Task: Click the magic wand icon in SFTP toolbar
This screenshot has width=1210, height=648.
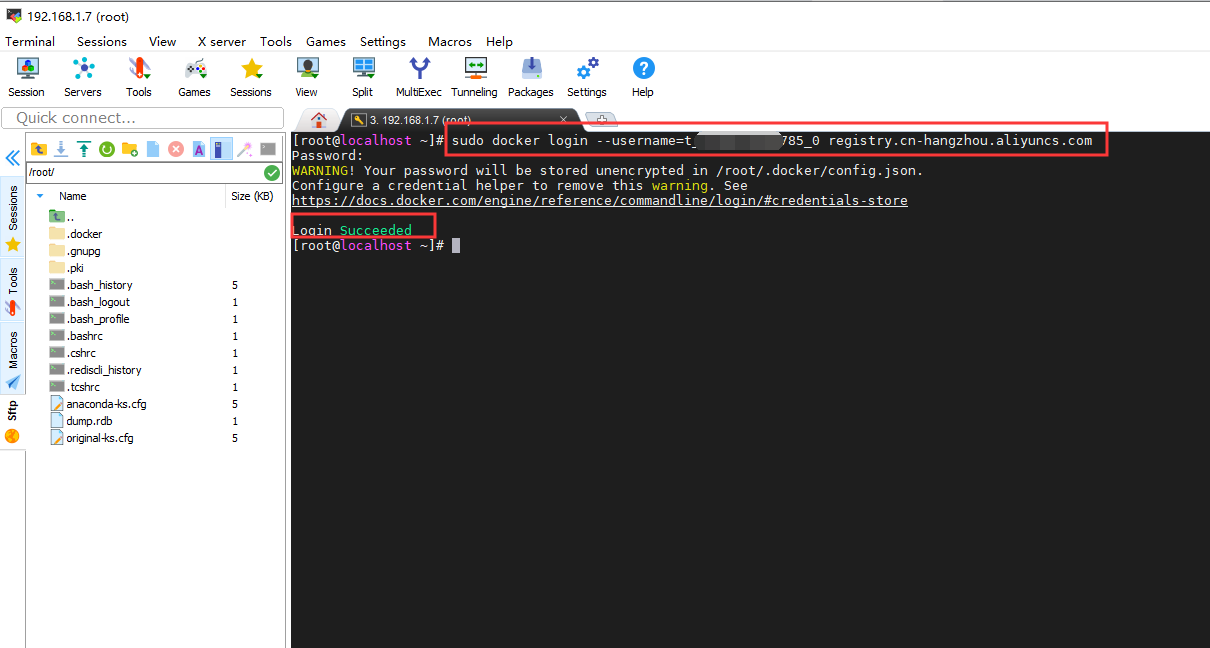Action: click(x=244, y=149)
